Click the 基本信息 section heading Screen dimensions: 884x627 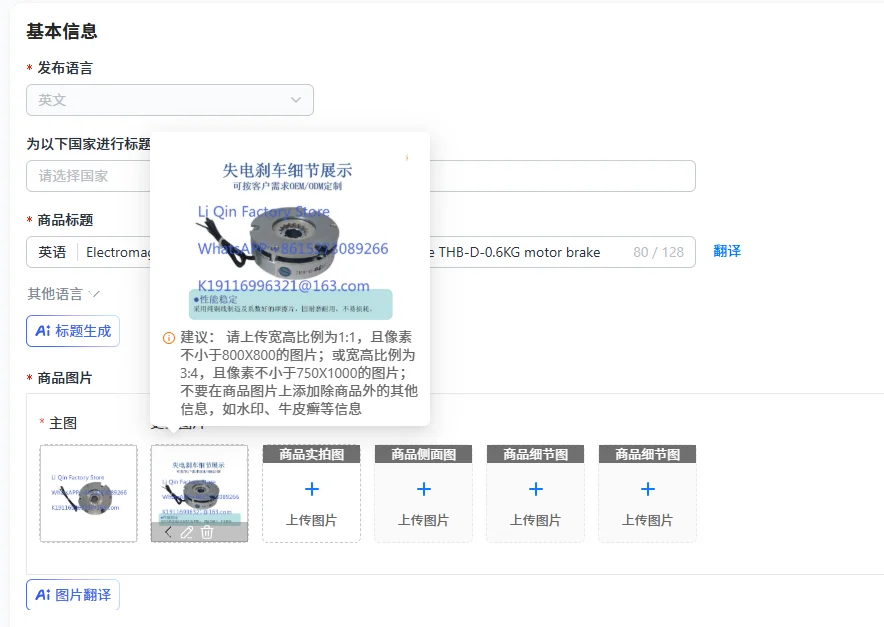61,31
